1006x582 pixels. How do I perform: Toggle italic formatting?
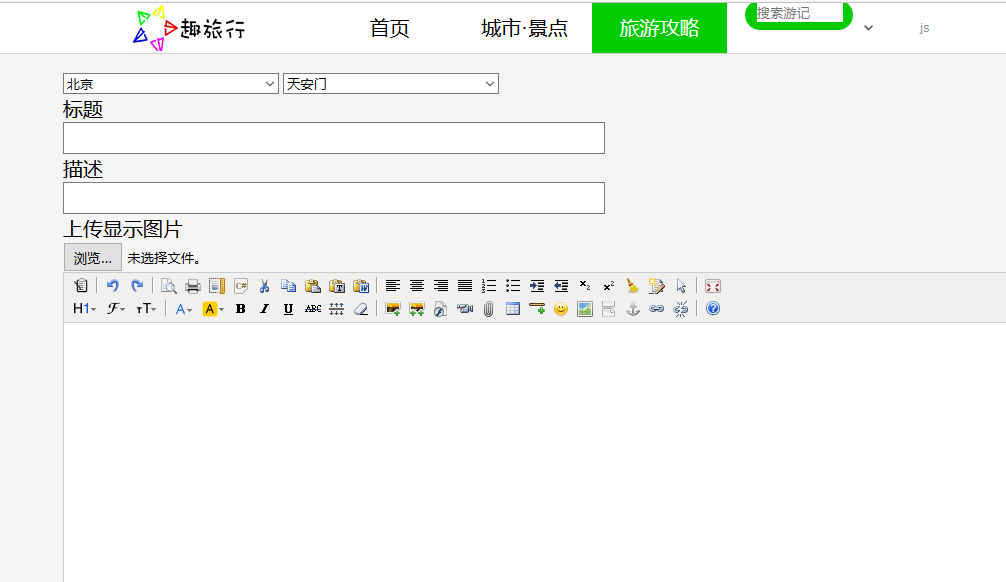click(264, 309)
